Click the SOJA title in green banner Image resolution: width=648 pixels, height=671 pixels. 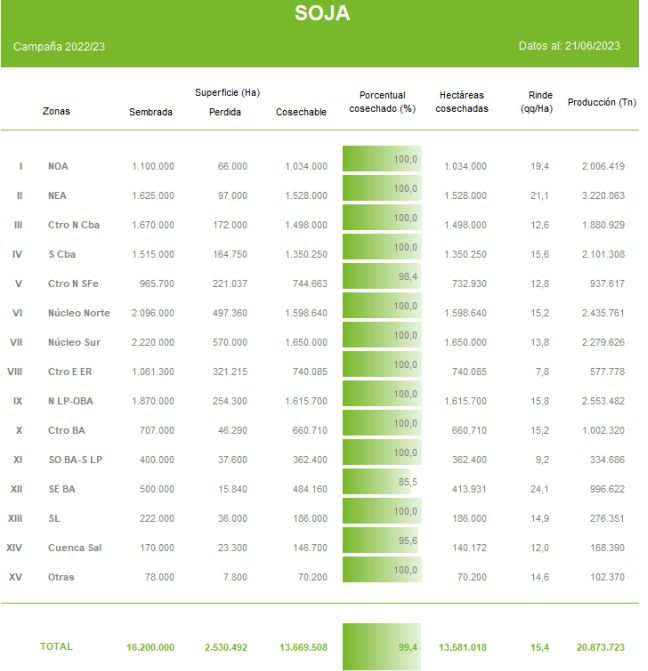(x=322, y=15)
